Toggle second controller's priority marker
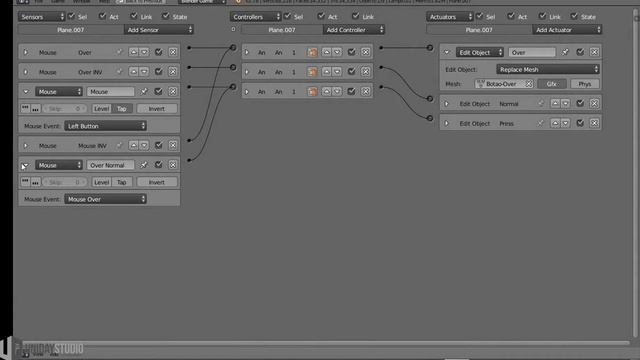Viewport: 640px width, 360px height. [x=312, y=72]
